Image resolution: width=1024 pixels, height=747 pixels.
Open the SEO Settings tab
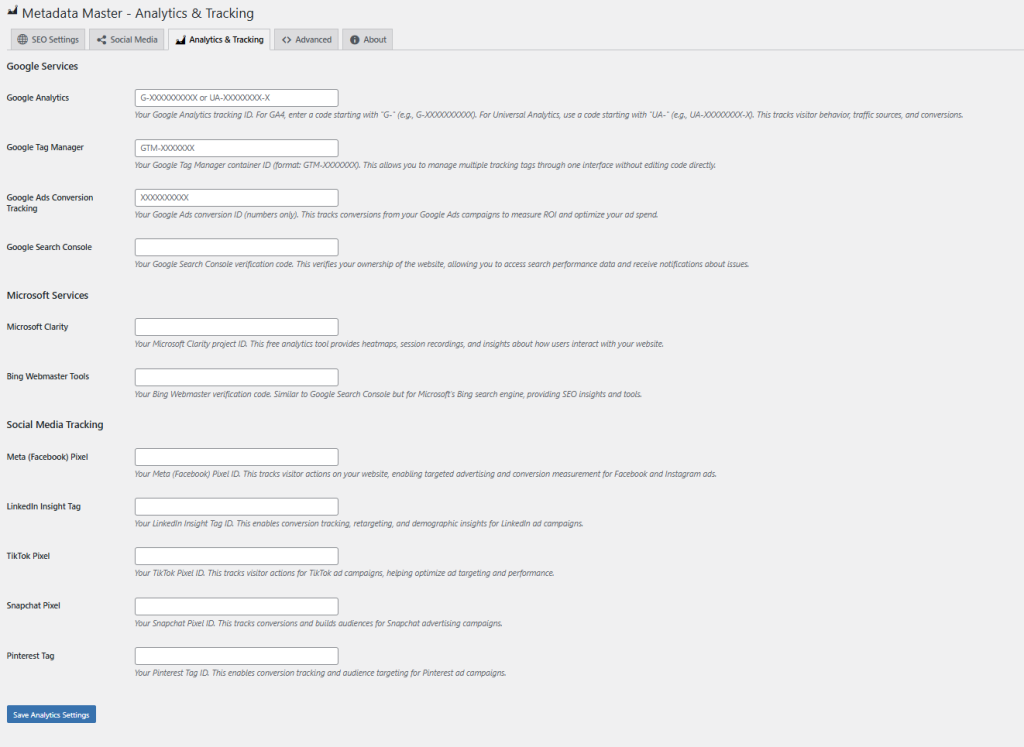[x=48, y=39]
